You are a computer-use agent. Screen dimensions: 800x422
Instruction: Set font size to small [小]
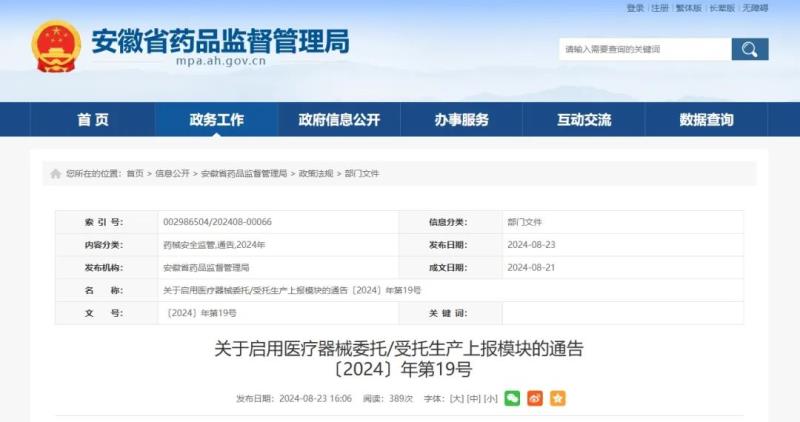coord(490,398)
